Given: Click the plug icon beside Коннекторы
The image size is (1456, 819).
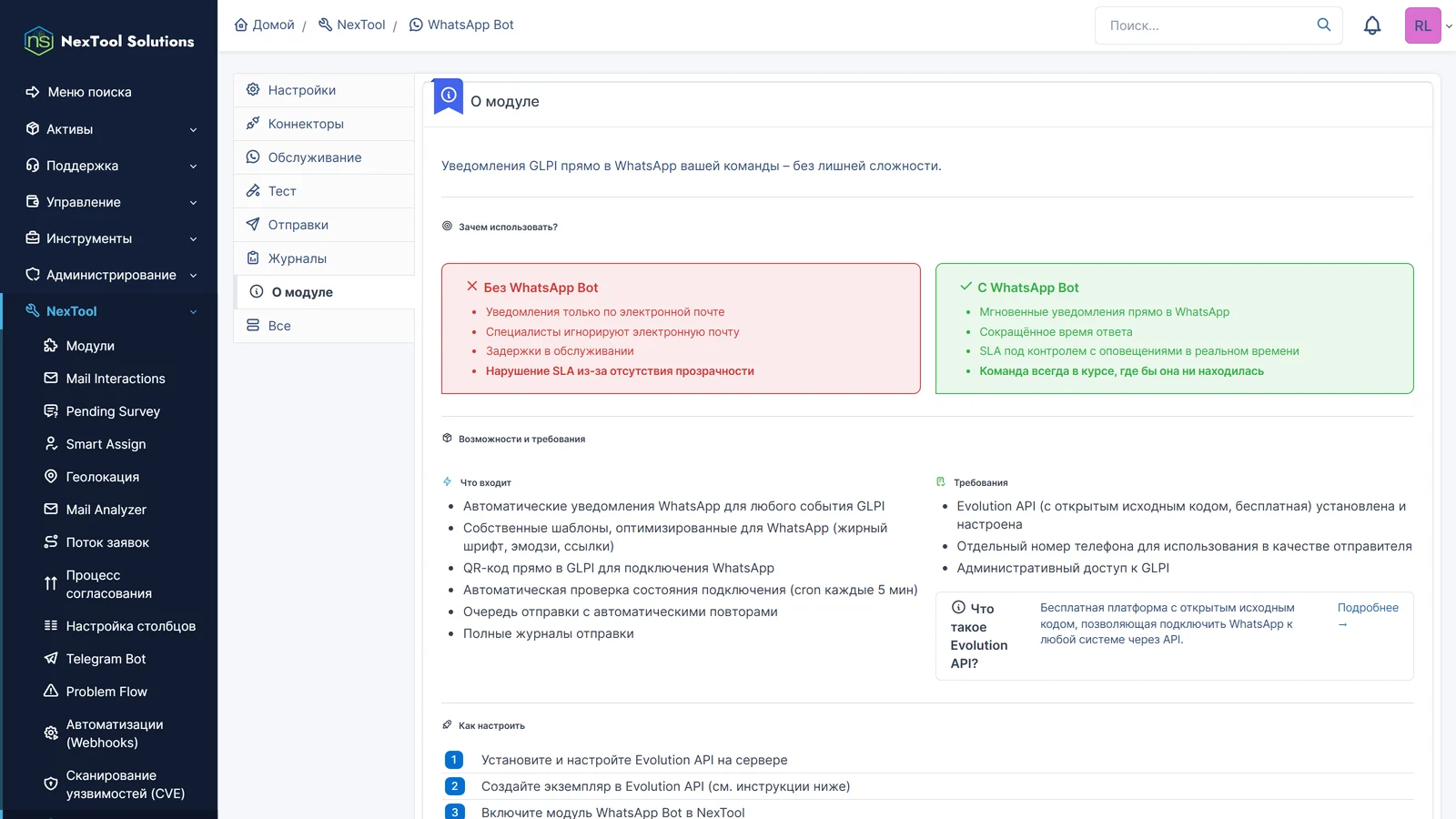Looking at the screenshot, I should pos(253,123).
